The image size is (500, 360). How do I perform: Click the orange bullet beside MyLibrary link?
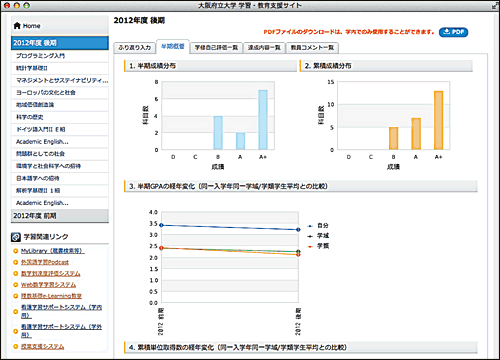click(15, 251)
